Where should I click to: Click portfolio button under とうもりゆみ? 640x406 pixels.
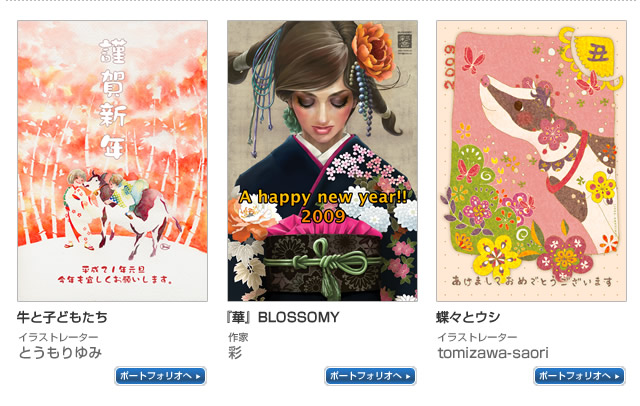click(x=160, y=376)
